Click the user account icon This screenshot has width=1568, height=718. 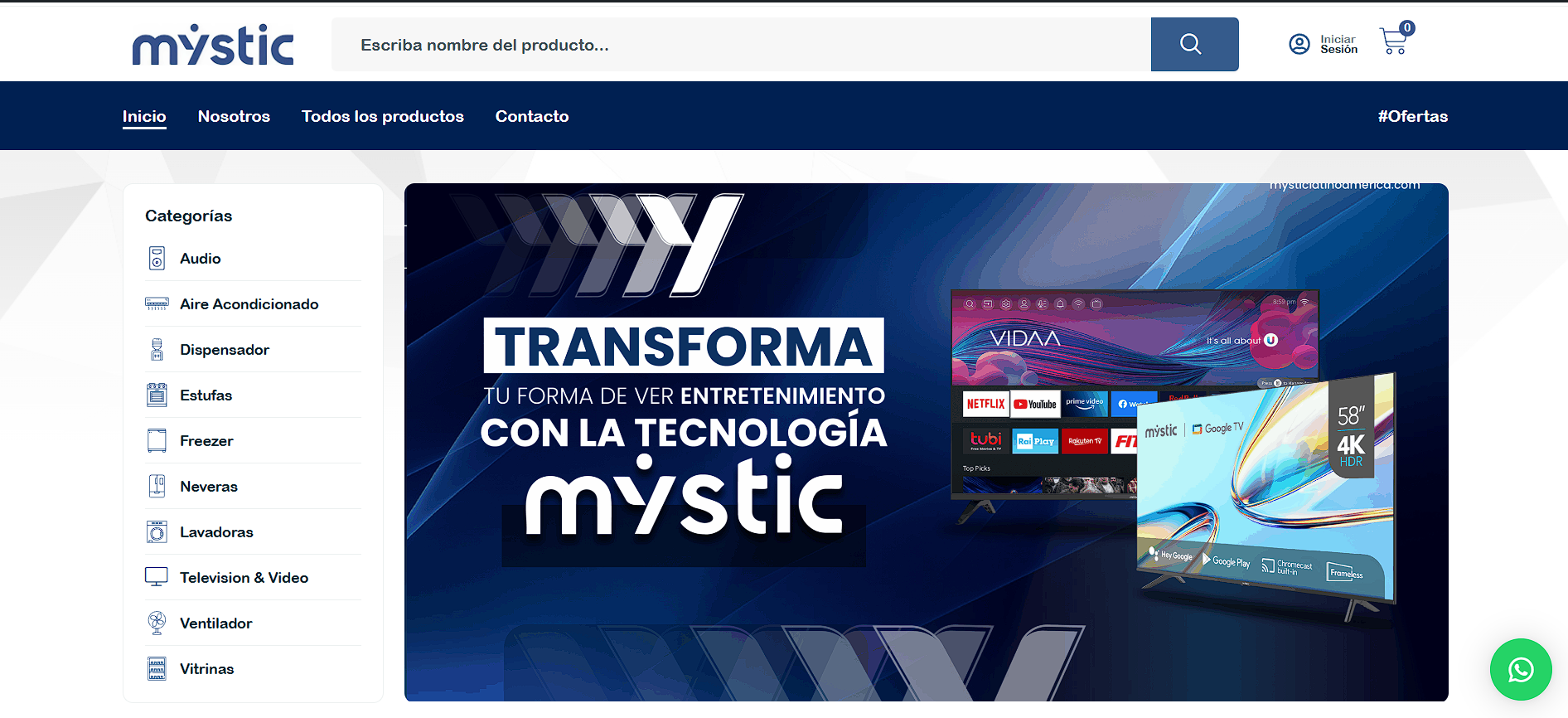pos(1299,44)
